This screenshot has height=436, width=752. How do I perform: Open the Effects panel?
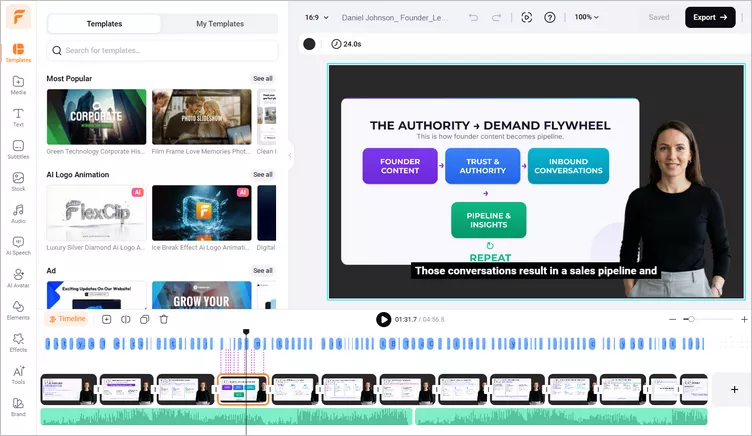18,342
